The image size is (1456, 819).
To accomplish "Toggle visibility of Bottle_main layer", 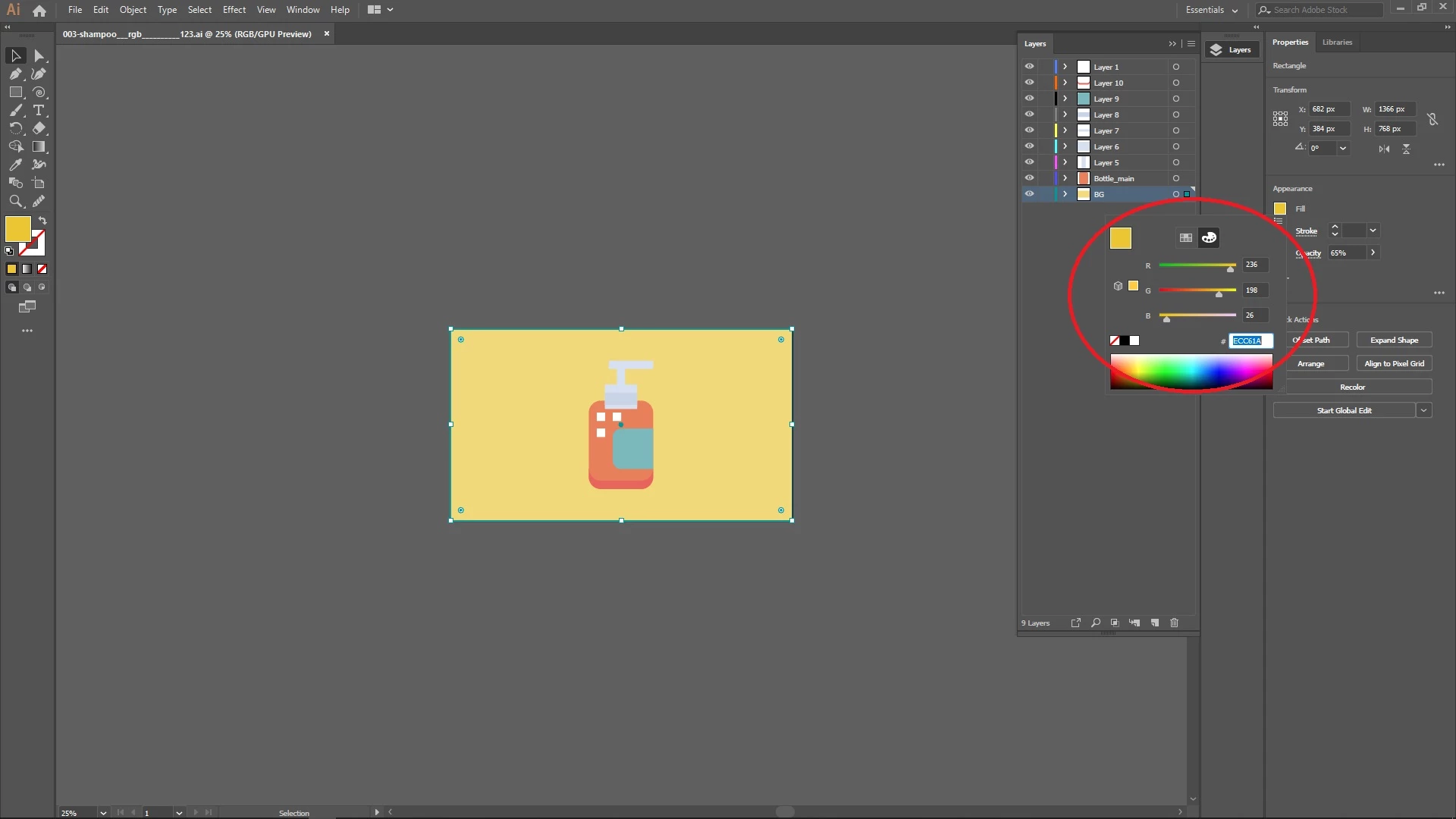I will pyautogui.click(x=1029, y=178).
